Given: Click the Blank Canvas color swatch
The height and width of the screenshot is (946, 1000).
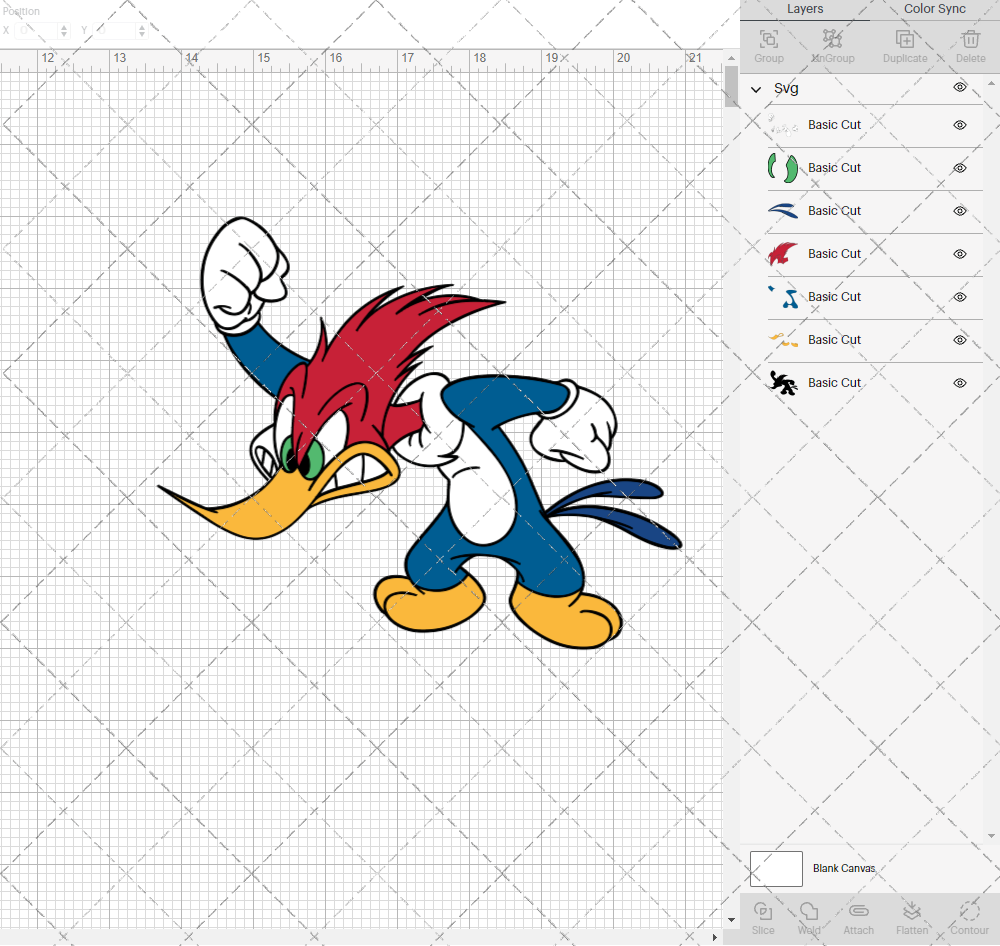Looking at the screenshot, I should coord(776,868).
